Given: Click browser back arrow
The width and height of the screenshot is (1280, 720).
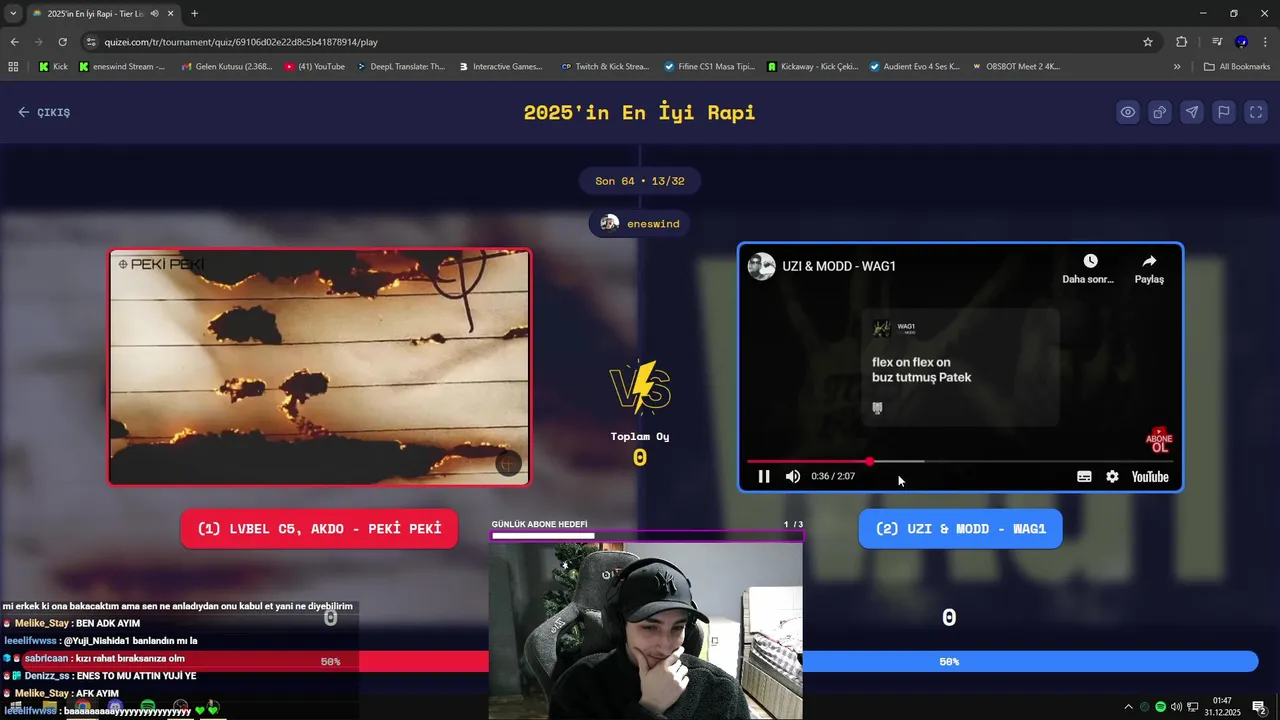Looking at the screenshot, I should (14, 42).
